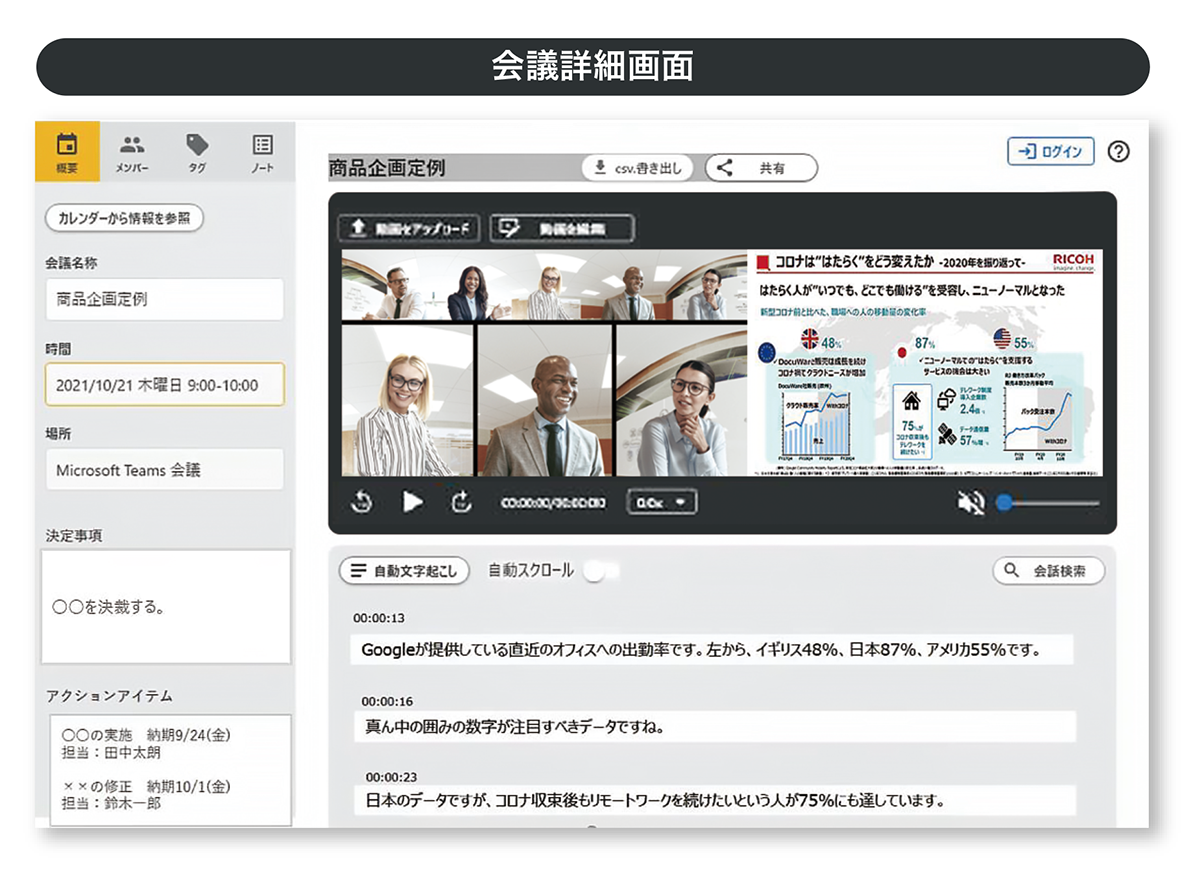
Task: Open the メンバー members tab
Action: click(x=131, y=151)
